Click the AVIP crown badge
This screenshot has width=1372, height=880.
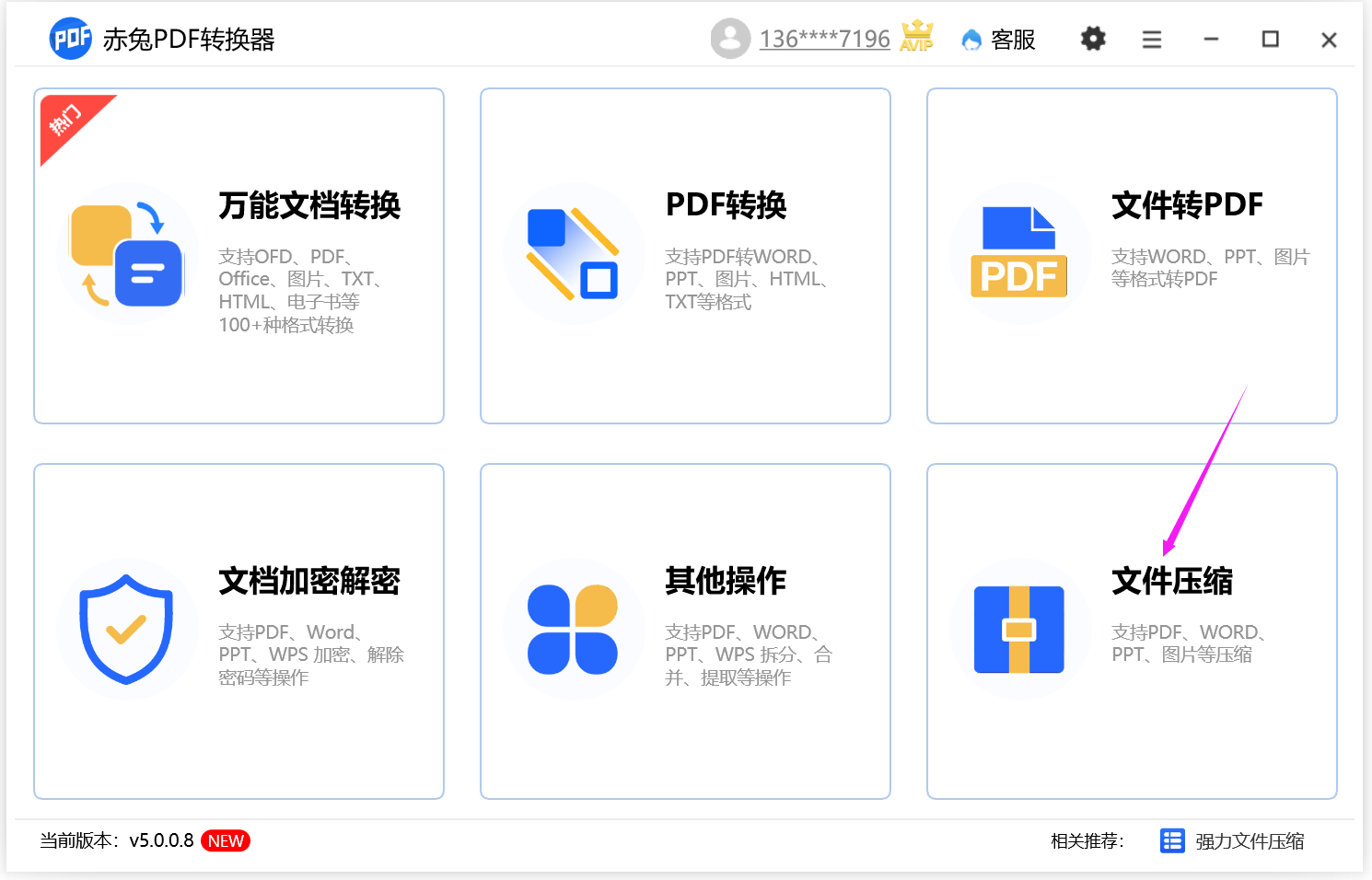916,36
